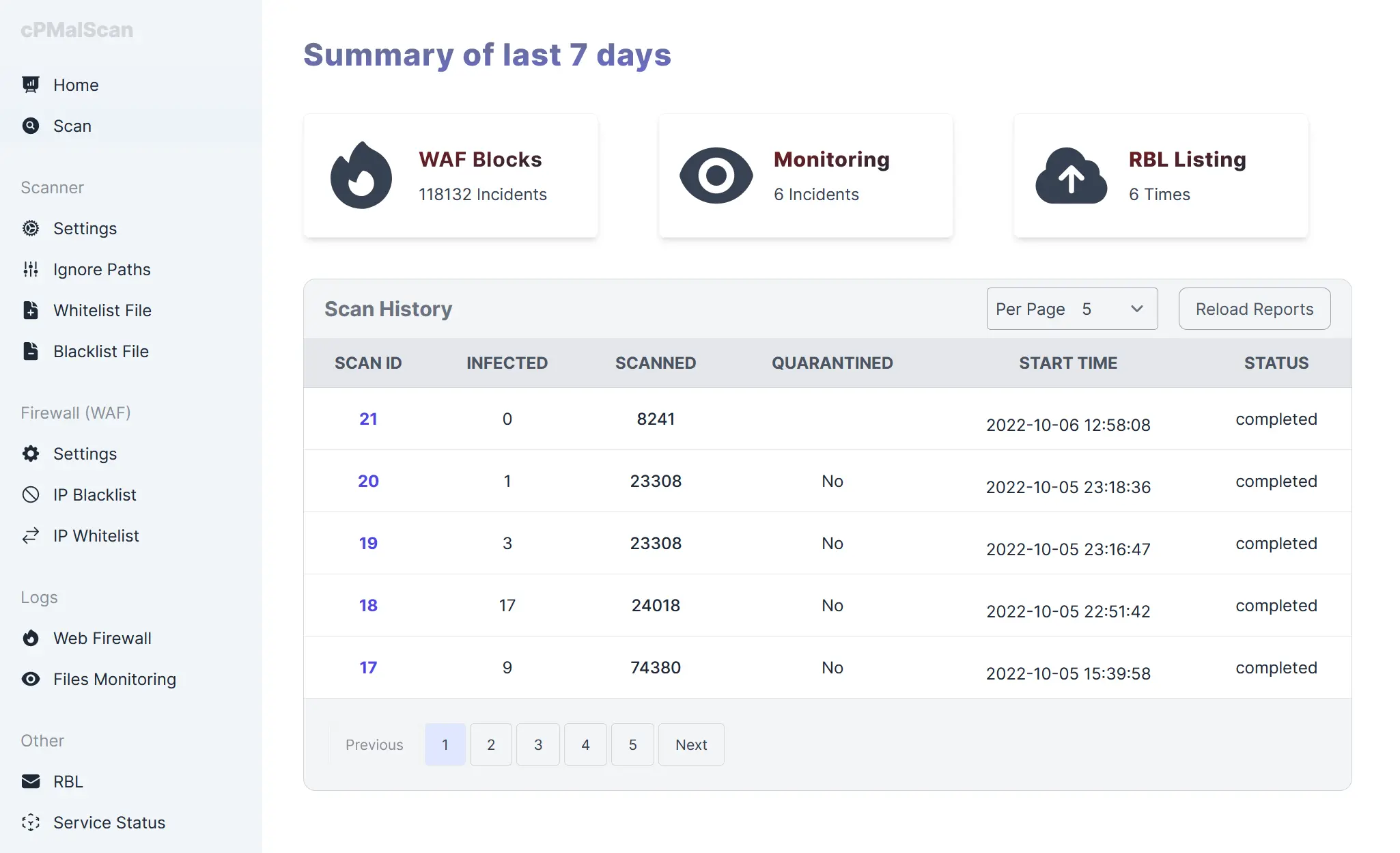Open scan ID 18 report
1400x853 pixels.
tap(368, 605)
